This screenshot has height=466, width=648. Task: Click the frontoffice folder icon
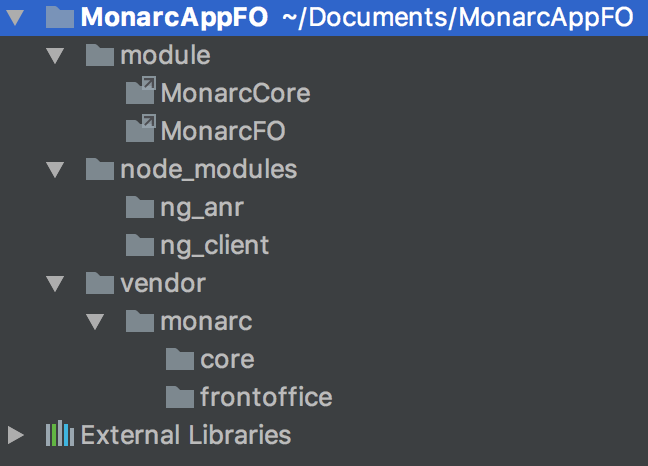click(180, 397)
